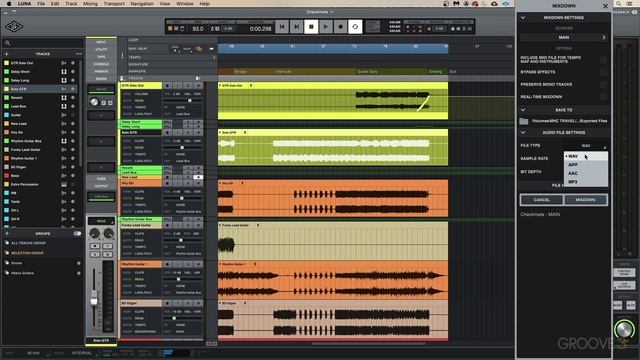
Task: Open the Navigation menu
Action: [x=142, y=4]
